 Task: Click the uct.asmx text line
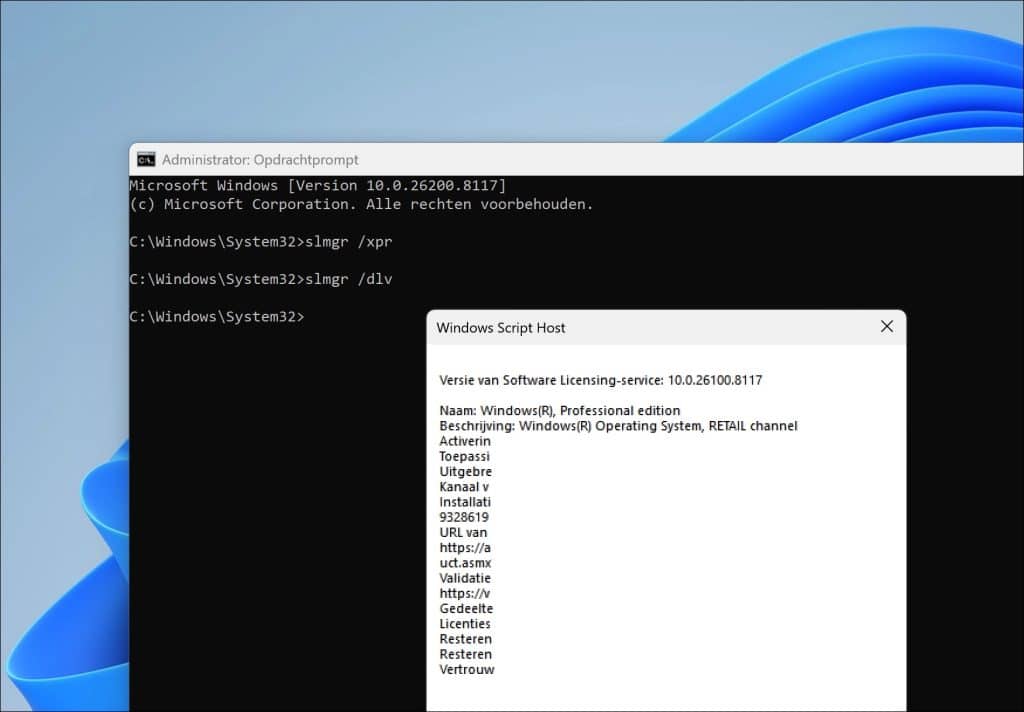(465, 563)
